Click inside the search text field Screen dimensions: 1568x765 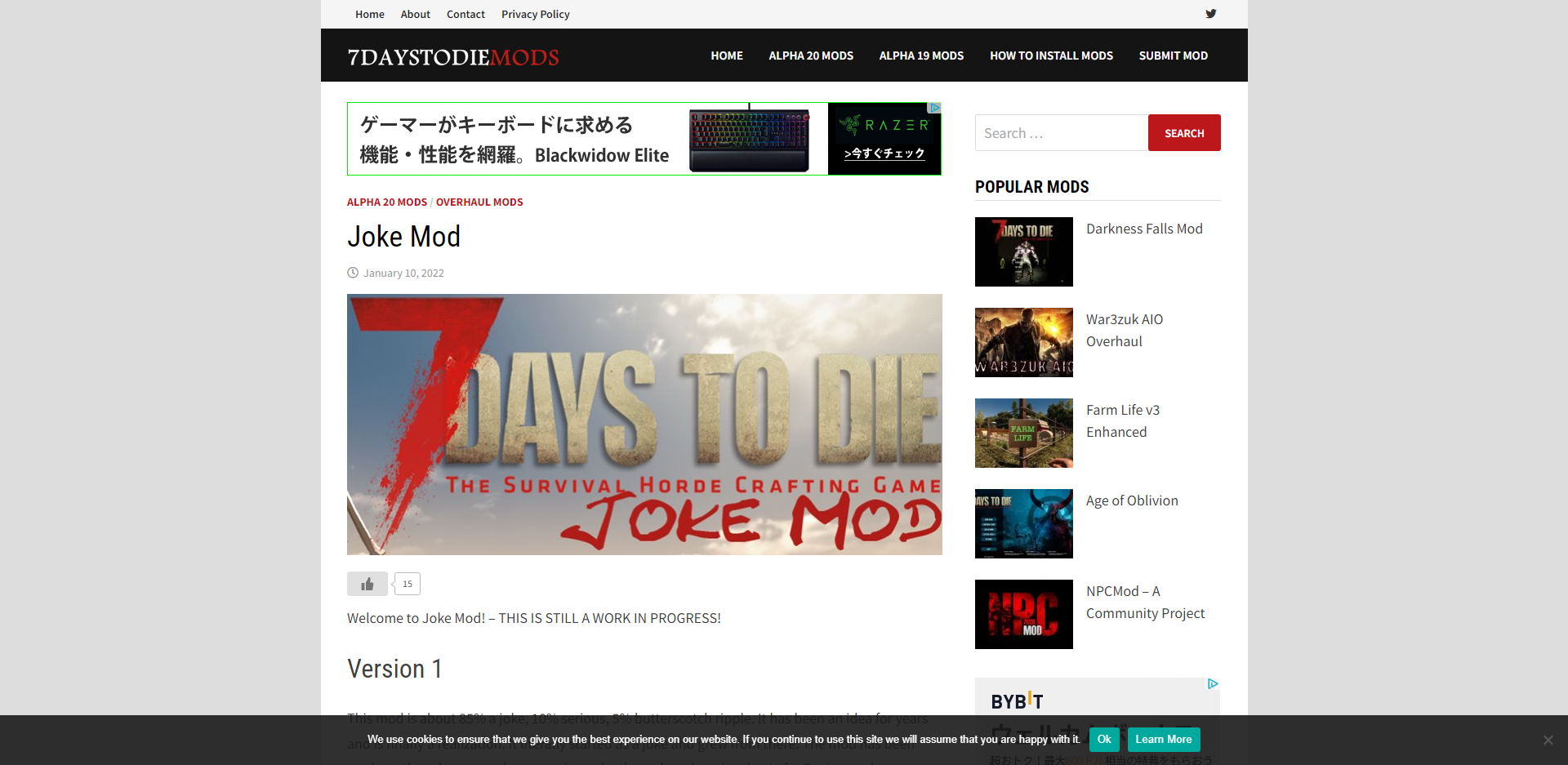[1059, 132]
